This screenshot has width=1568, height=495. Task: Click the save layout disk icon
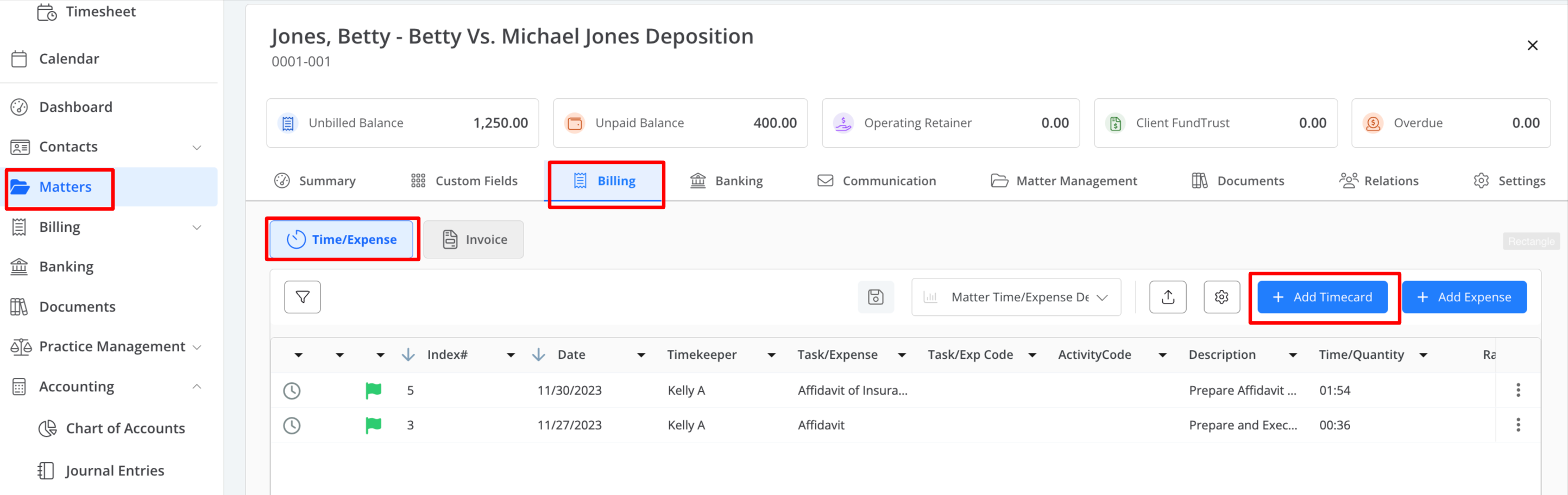click(x=876, y=297)
